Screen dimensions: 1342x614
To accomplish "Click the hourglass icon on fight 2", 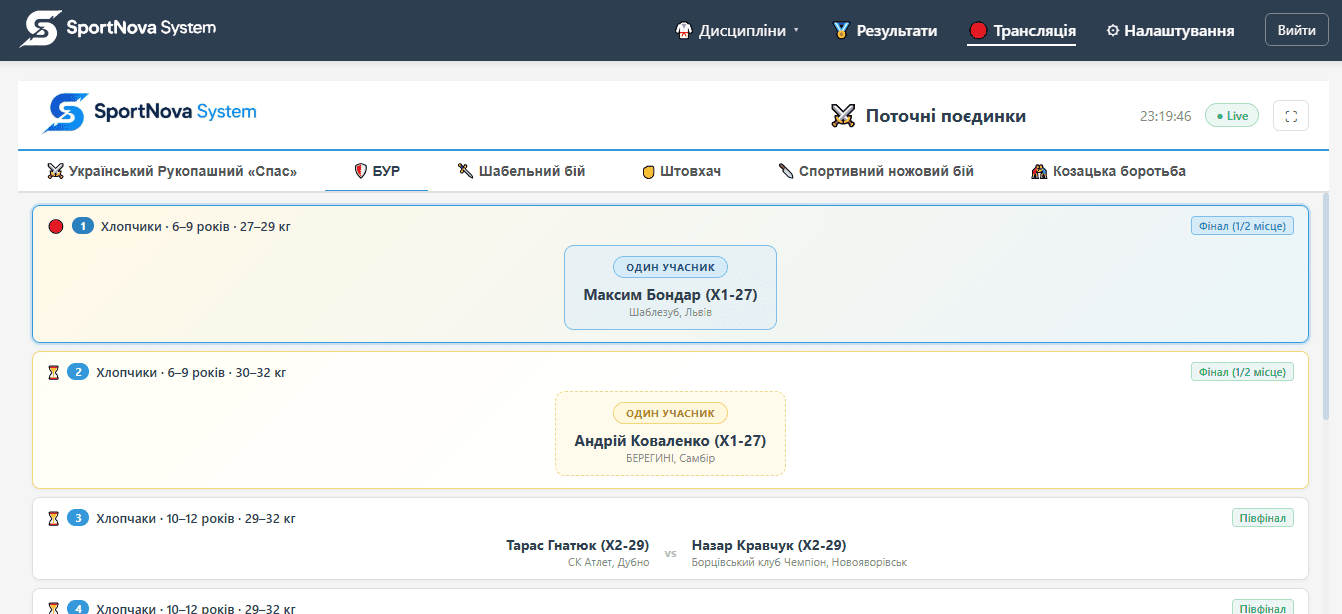I will click(x=54, y=372).
